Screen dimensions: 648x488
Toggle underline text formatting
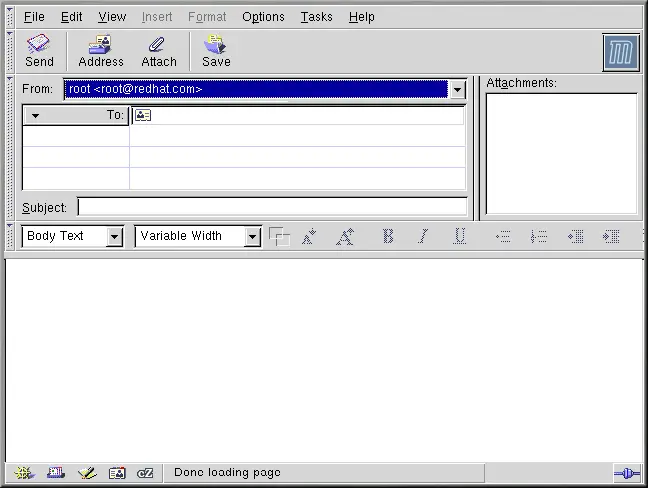coord(459,237)
